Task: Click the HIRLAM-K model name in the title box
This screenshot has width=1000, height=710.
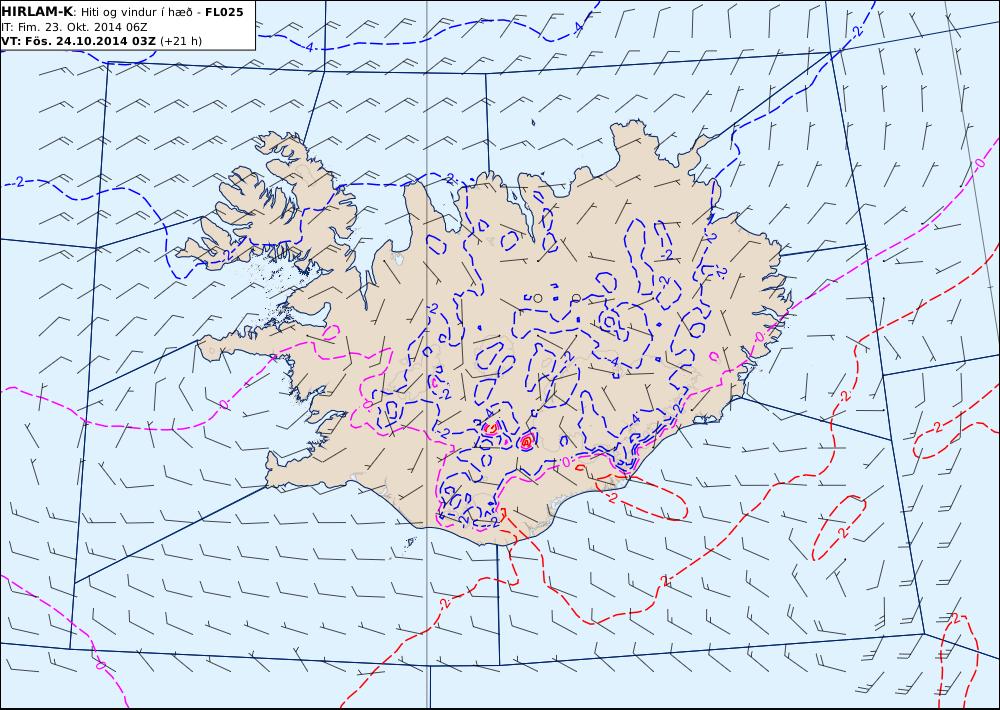Action: point(38,11)
